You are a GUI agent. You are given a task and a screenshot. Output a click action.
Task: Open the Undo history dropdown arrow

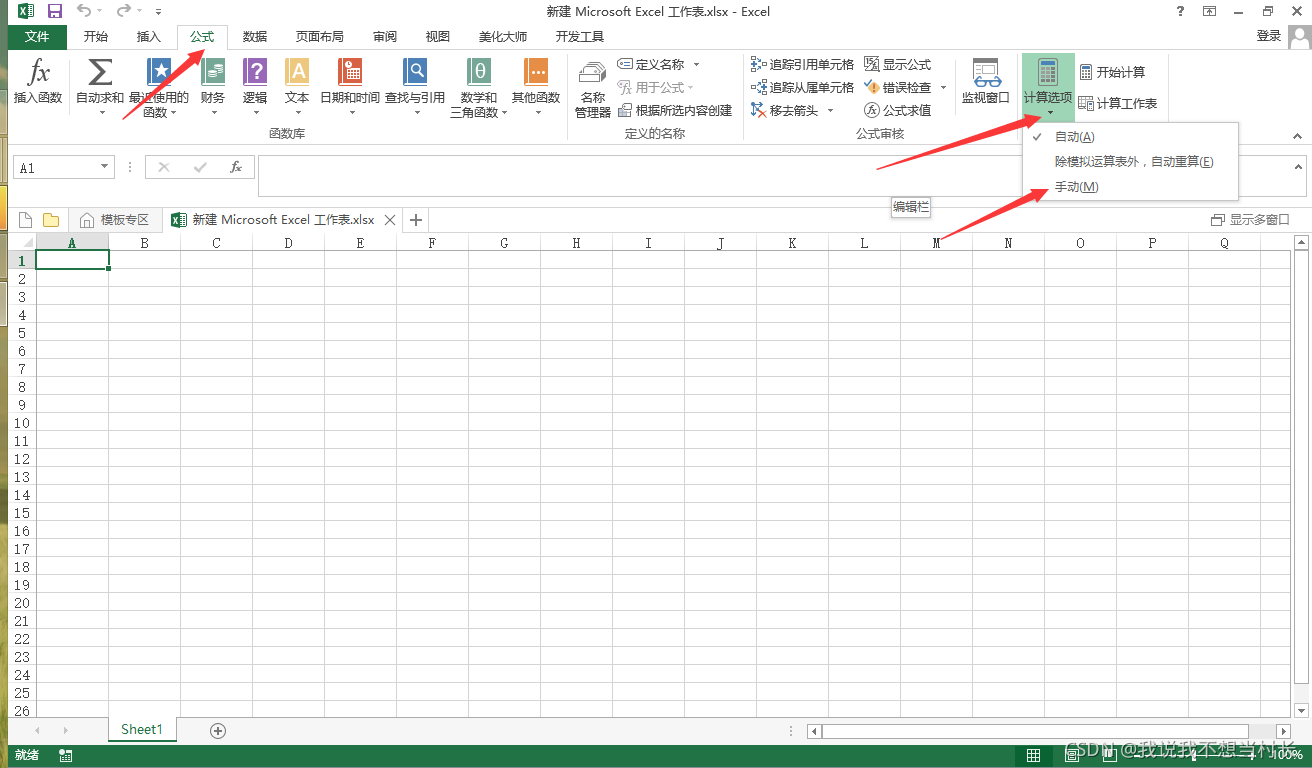[x=101, y=11]
